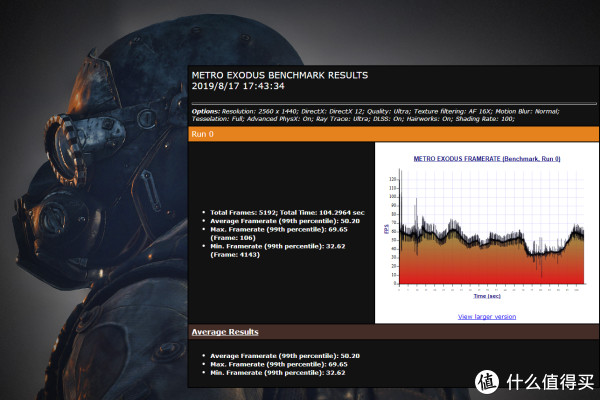Click Average Results 'Max. Framerate (99th percentile): 69.65'
The image size is (600, 400).
(x=279, y=364)
